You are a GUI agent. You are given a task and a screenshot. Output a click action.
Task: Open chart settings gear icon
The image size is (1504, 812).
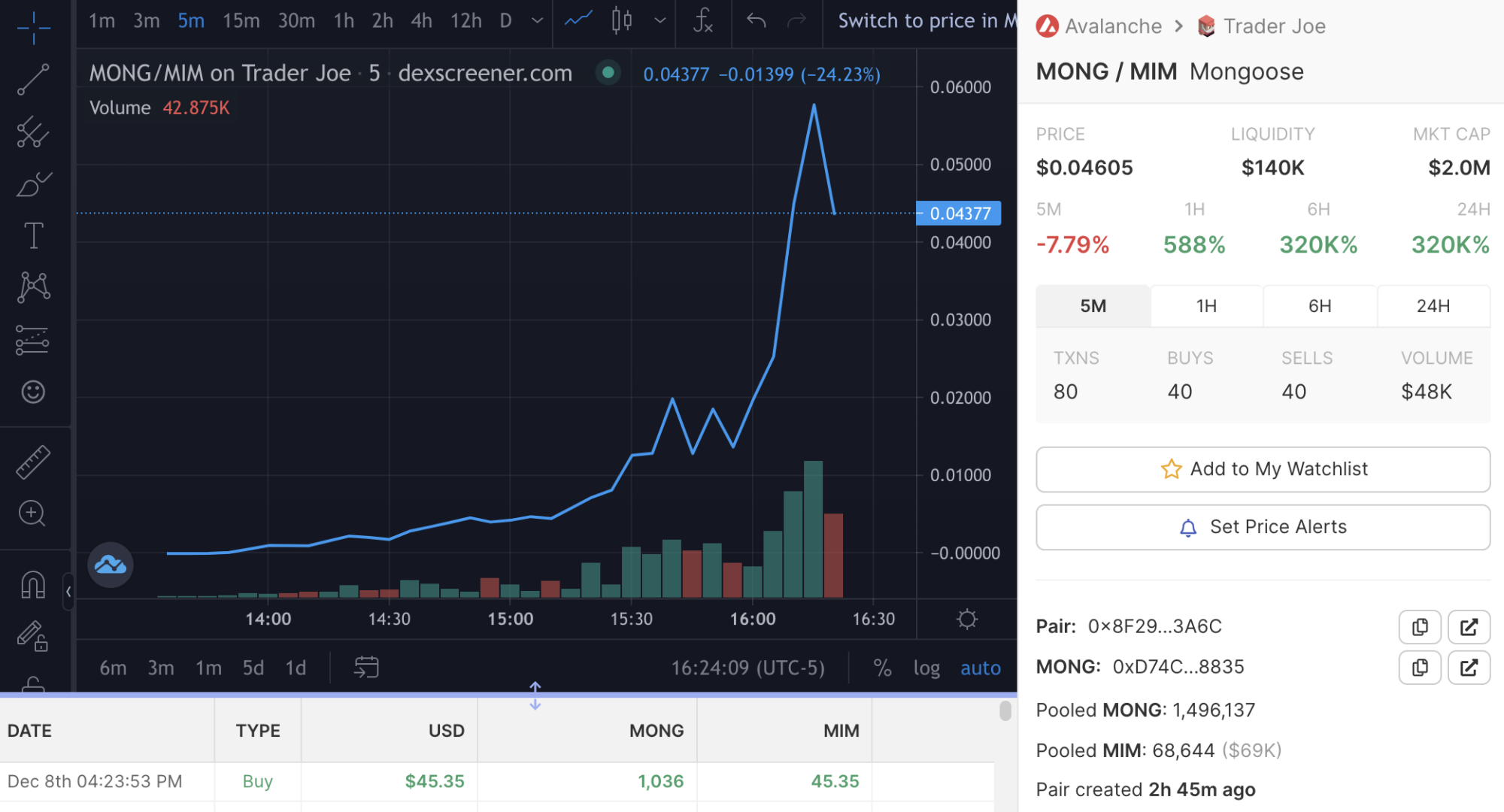tap(967, 619)
